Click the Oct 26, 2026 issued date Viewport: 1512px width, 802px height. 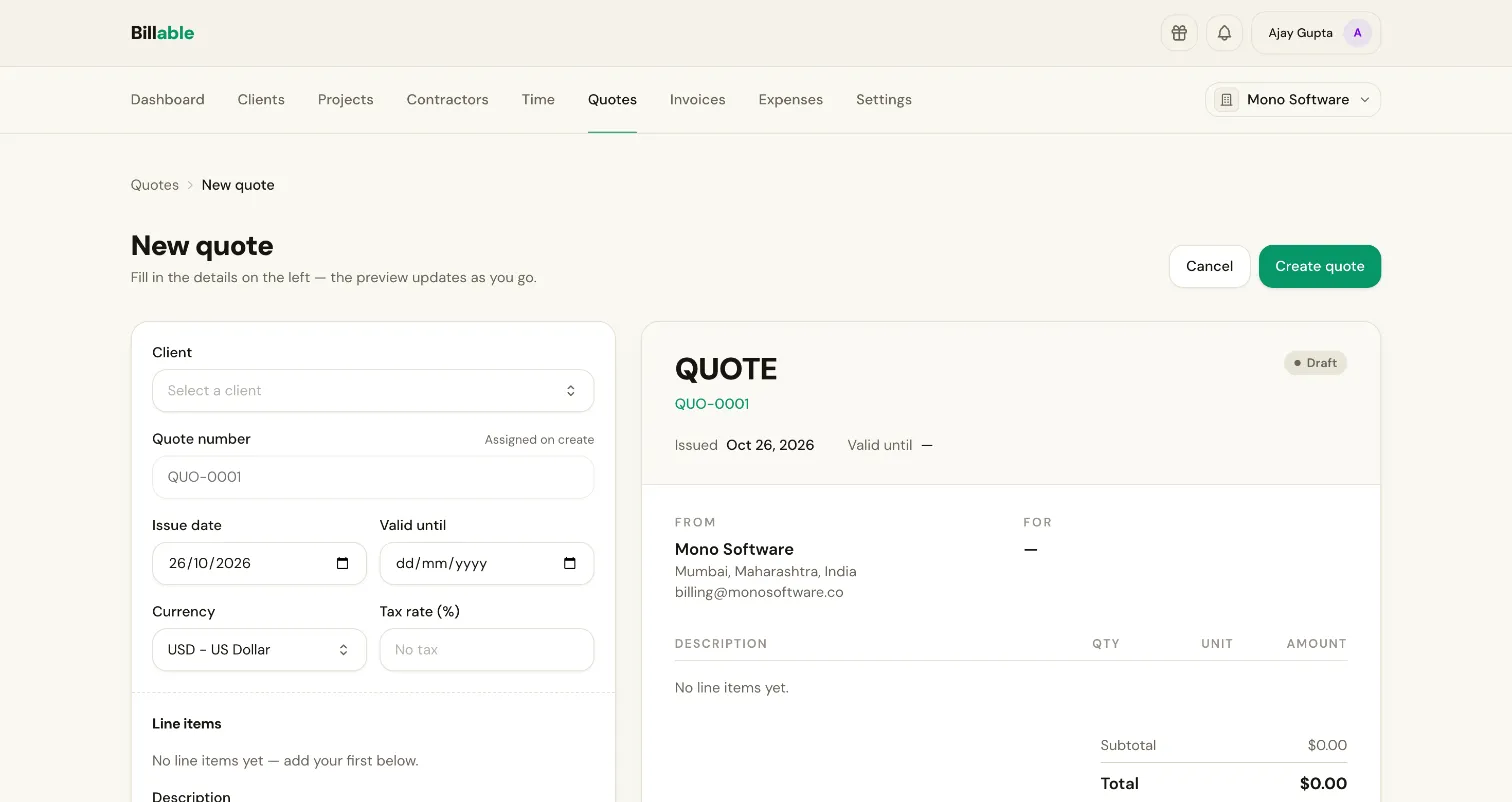point(770,445)
